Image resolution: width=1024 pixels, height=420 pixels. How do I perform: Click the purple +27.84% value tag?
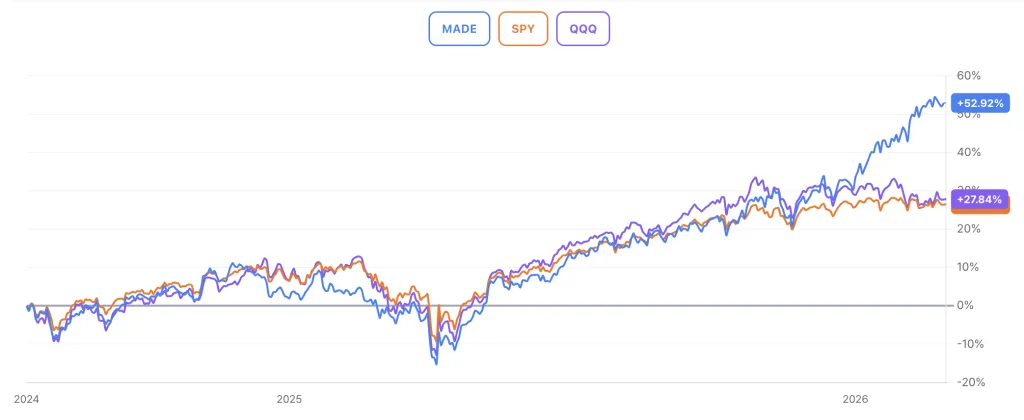tap(980, 199)
